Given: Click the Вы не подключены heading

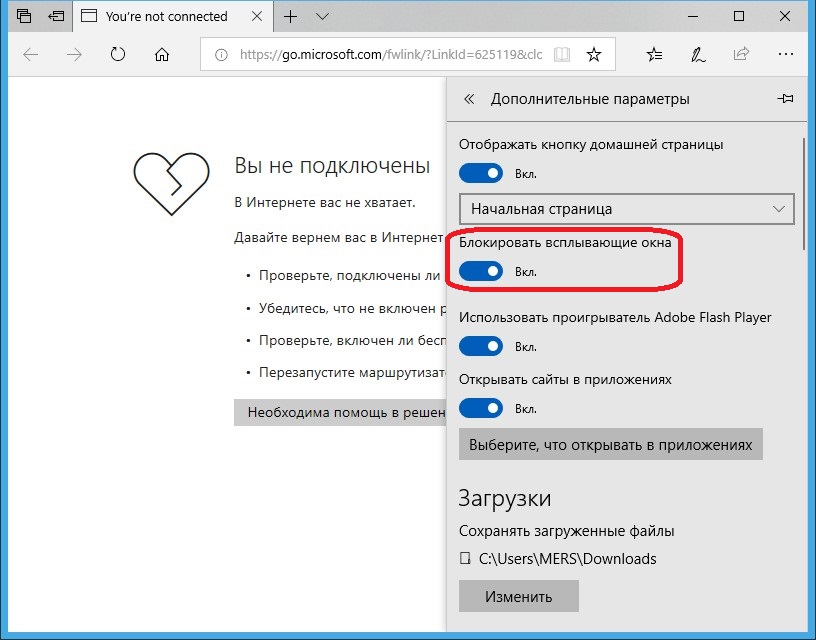Looking at the screenshot, I should [333, 165].
